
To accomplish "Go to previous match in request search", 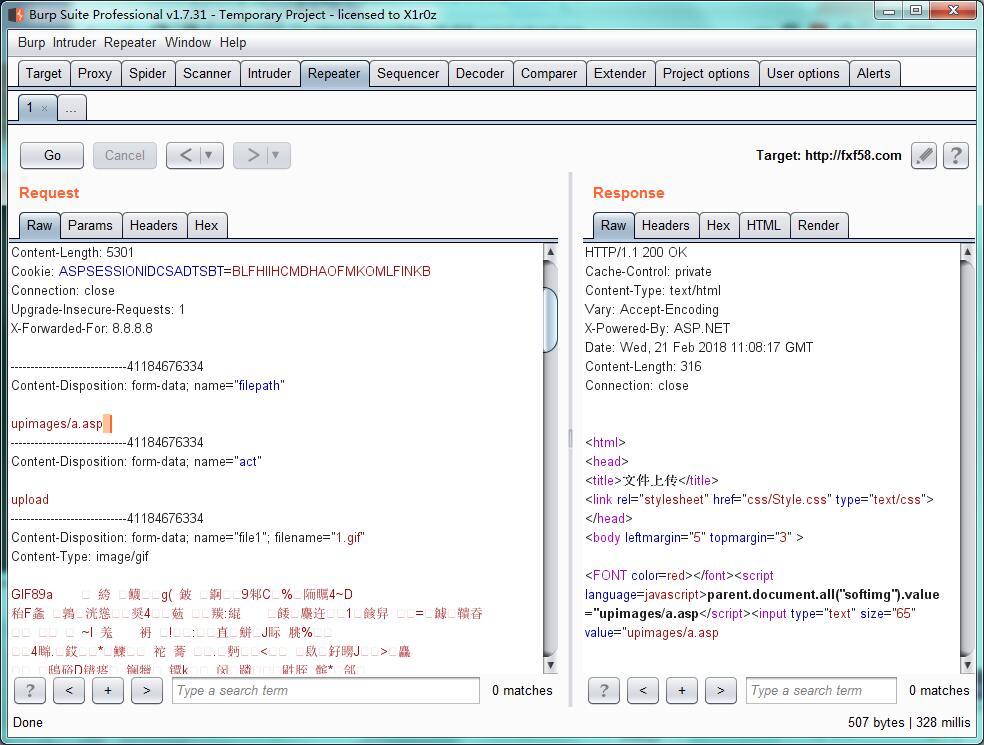I will point(69,690).
